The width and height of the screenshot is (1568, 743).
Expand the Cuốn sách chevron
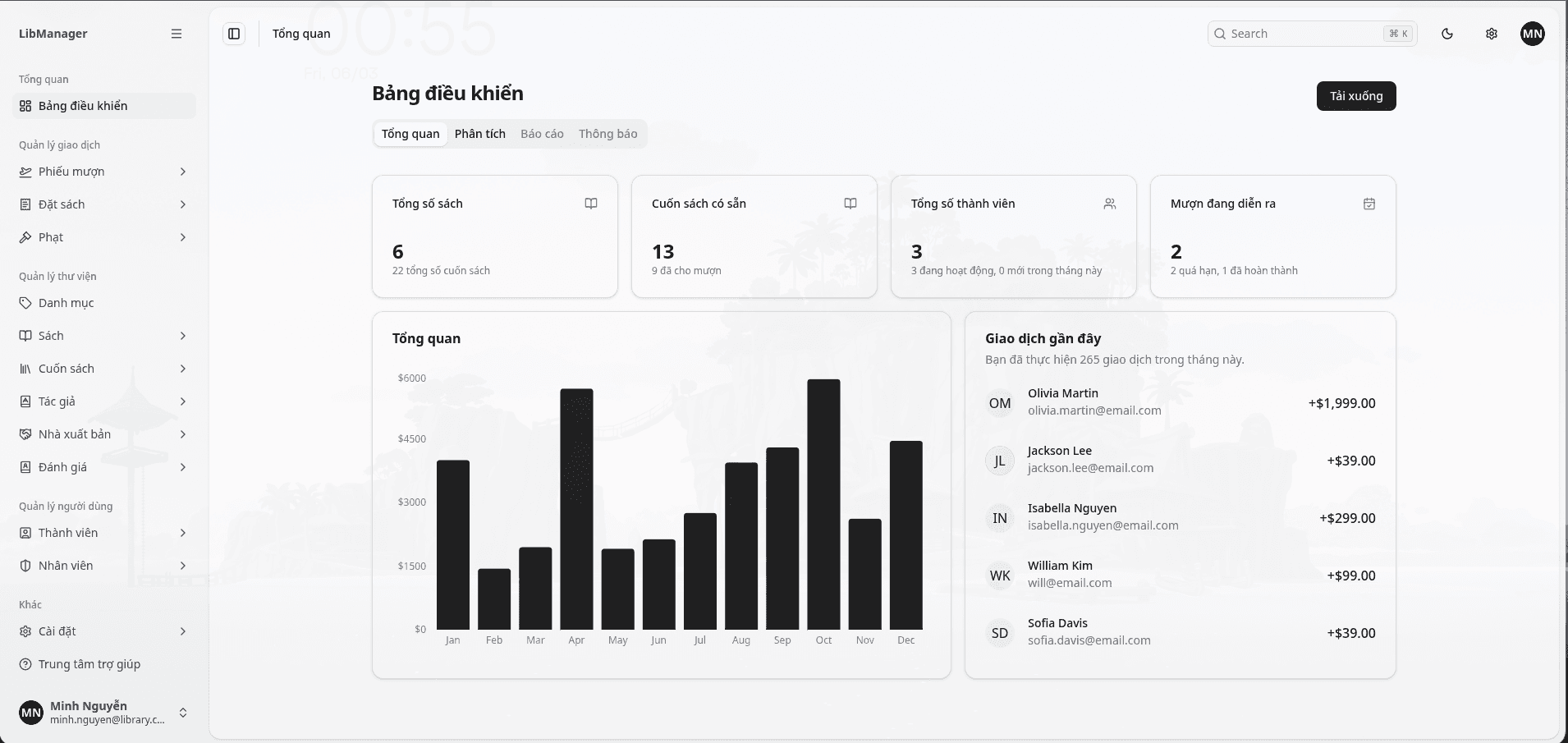[x=183, y=369]
